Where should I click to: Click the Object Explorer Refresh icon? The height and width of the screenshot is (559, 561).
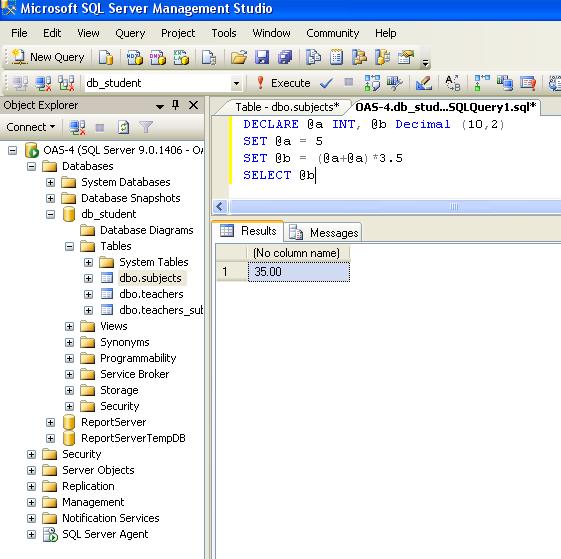coord(123,127)
